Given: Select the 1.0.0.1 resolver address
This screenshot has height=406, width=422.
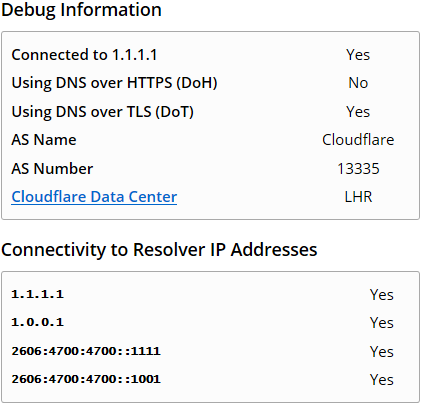Looking at the screenshot, I should pyautogui.click(x=37, y=322).
